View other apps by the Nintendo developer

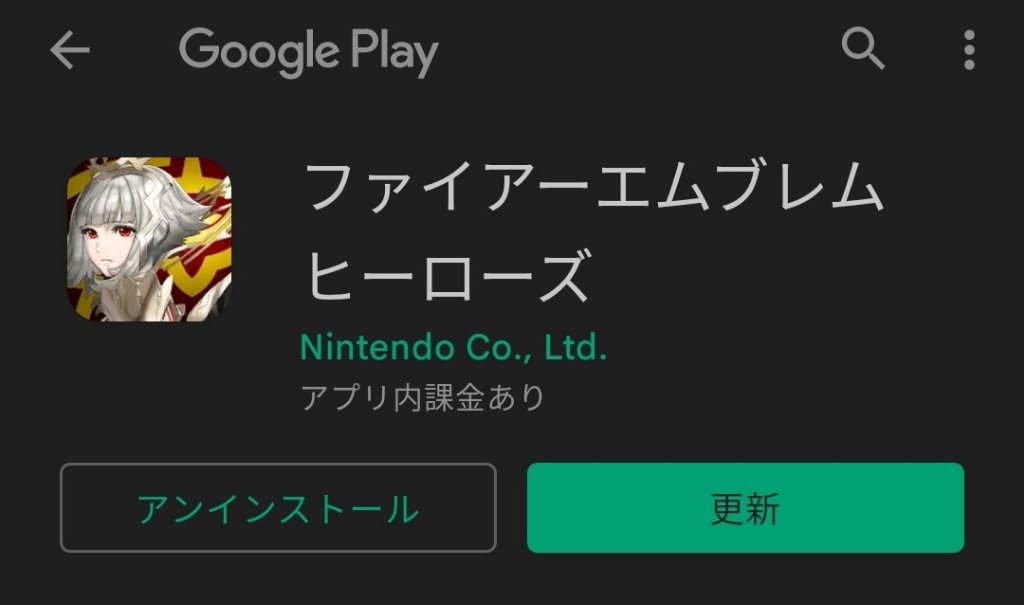[453, 347]
